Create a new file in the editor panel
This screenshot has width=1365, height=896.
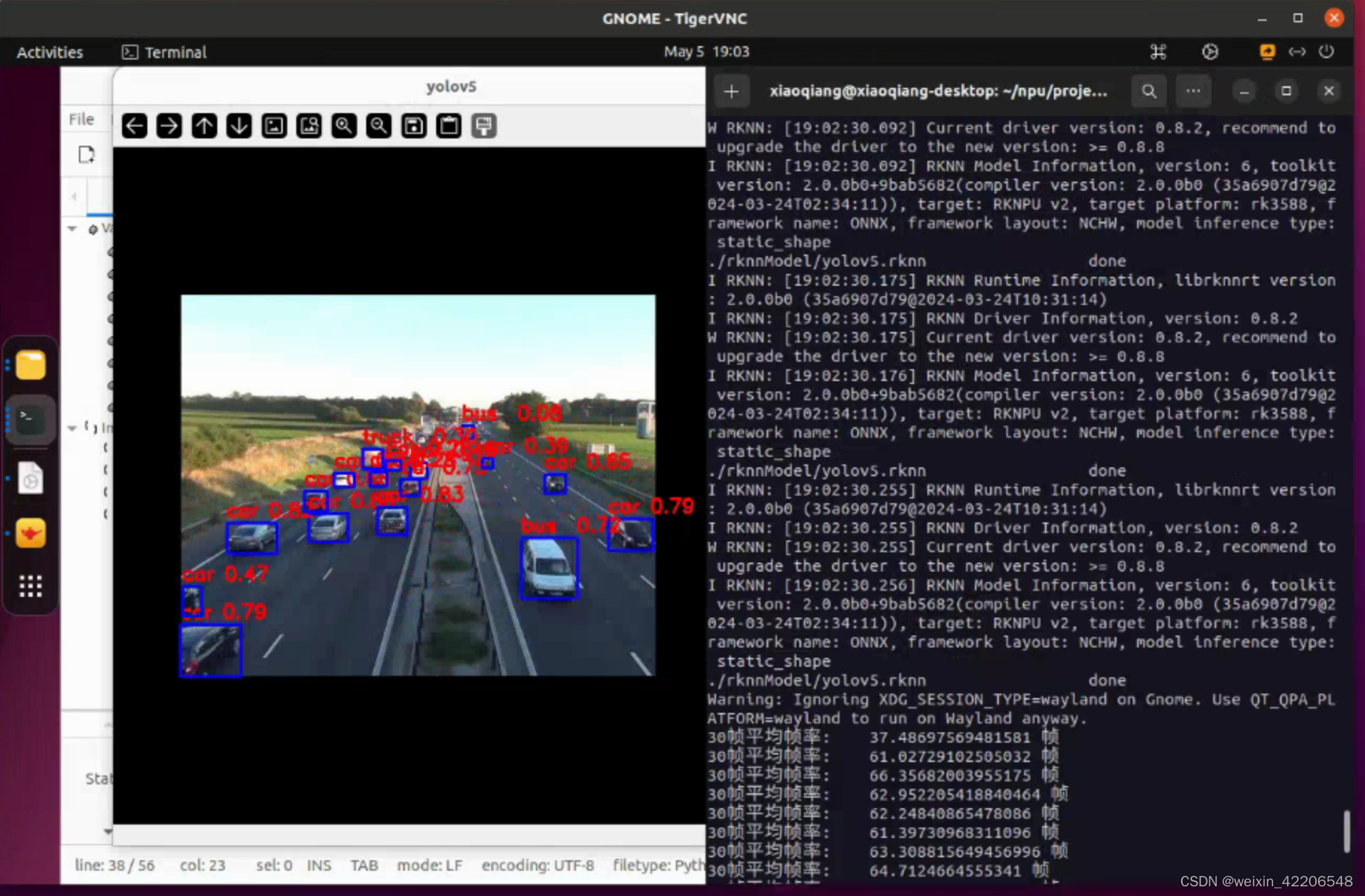[86, 154]
